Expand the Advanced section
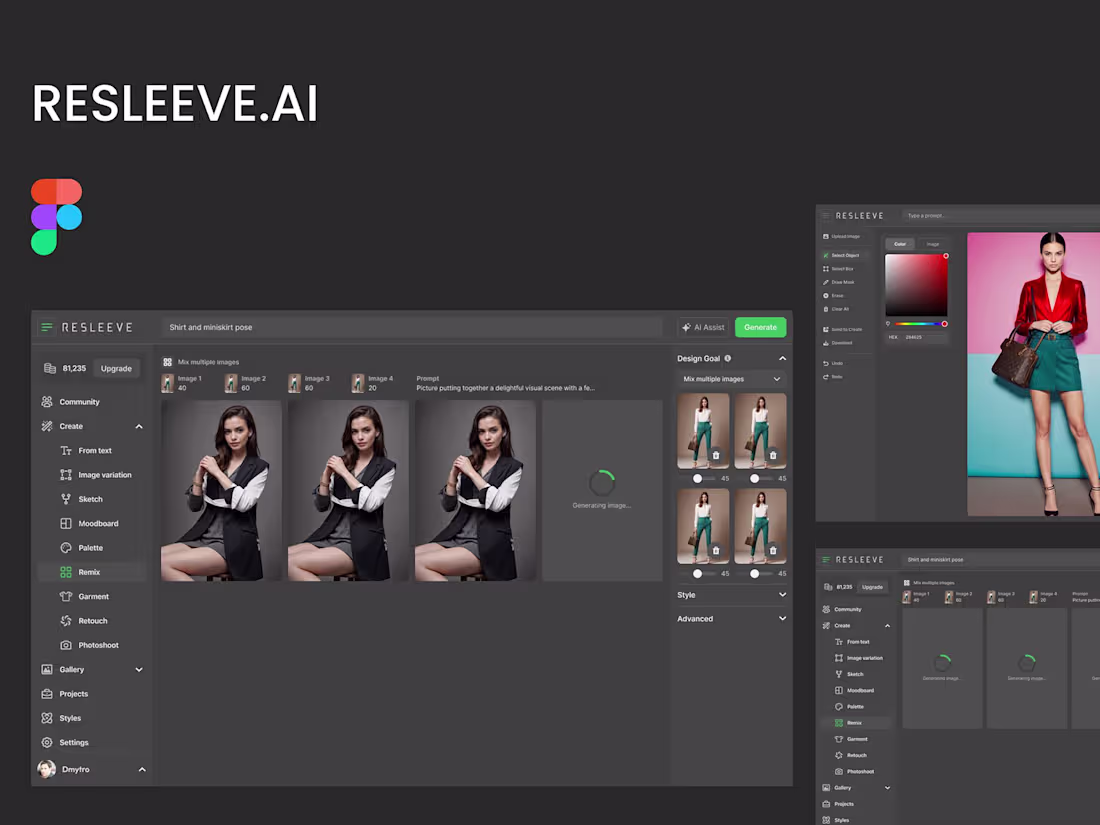 pyautogui.click(x=731, y=618)
